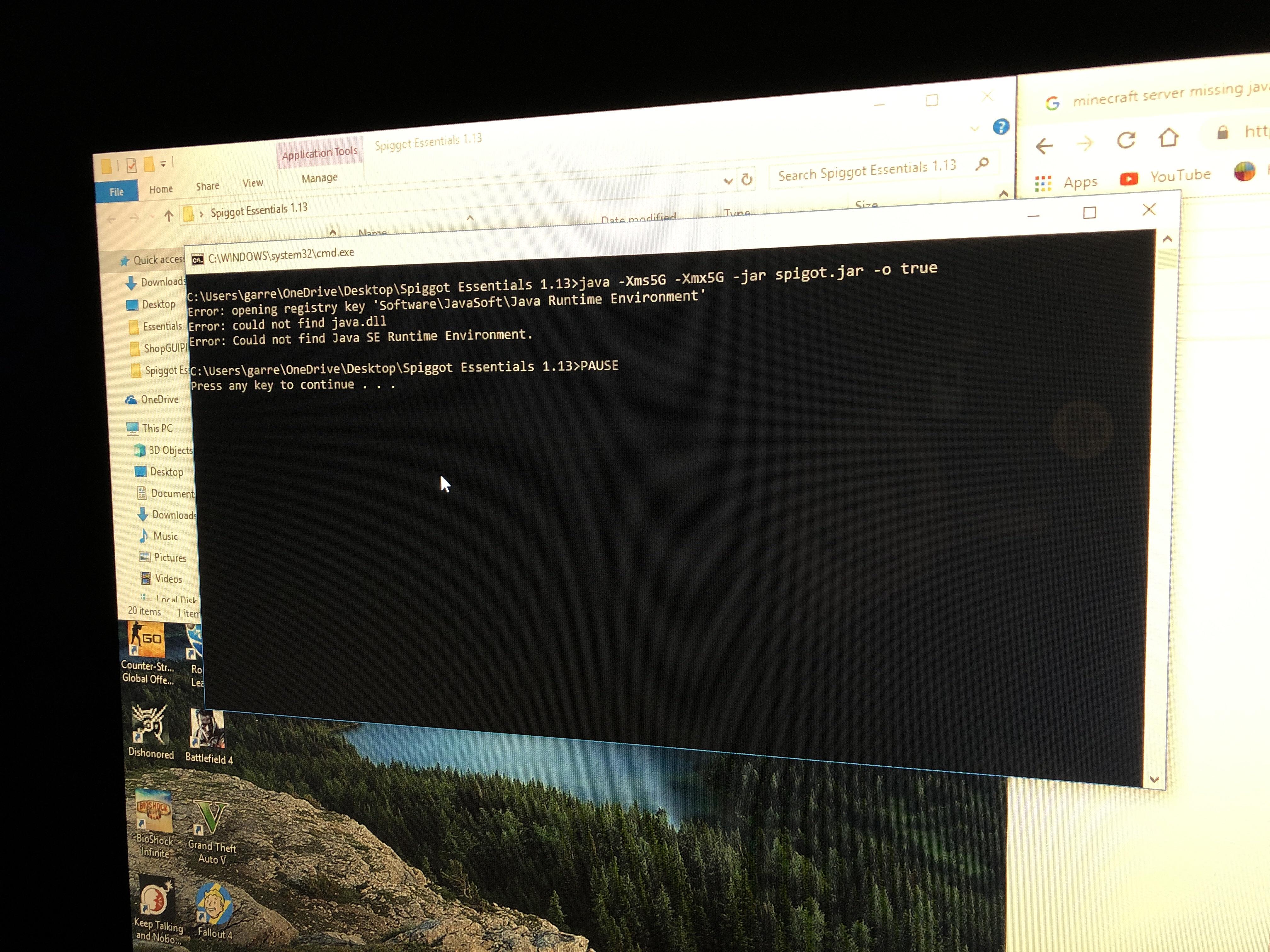Expand the address bar history dropdown
Image resolution: width=1270 pixels, height=952 pixels.
click(x=729, y=181)
